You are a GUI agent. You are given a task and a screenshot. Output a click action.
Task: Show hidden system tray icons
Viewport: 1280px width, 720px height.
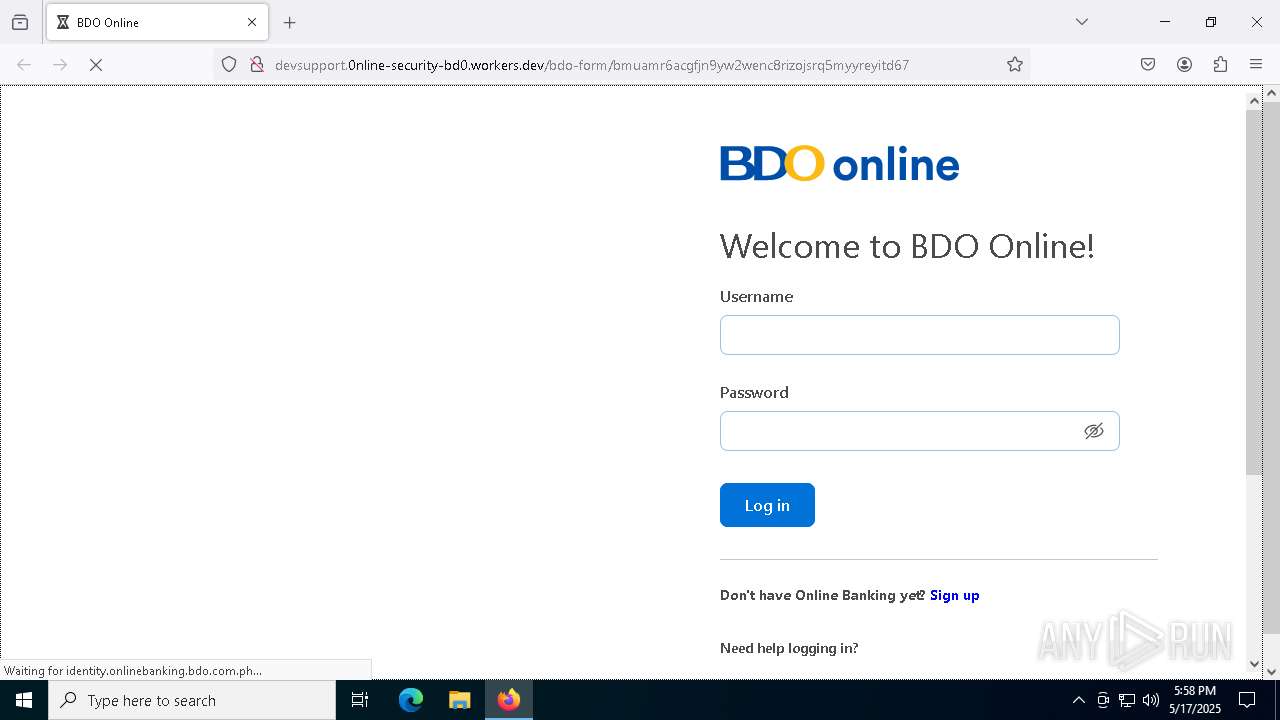(1078, 700)
